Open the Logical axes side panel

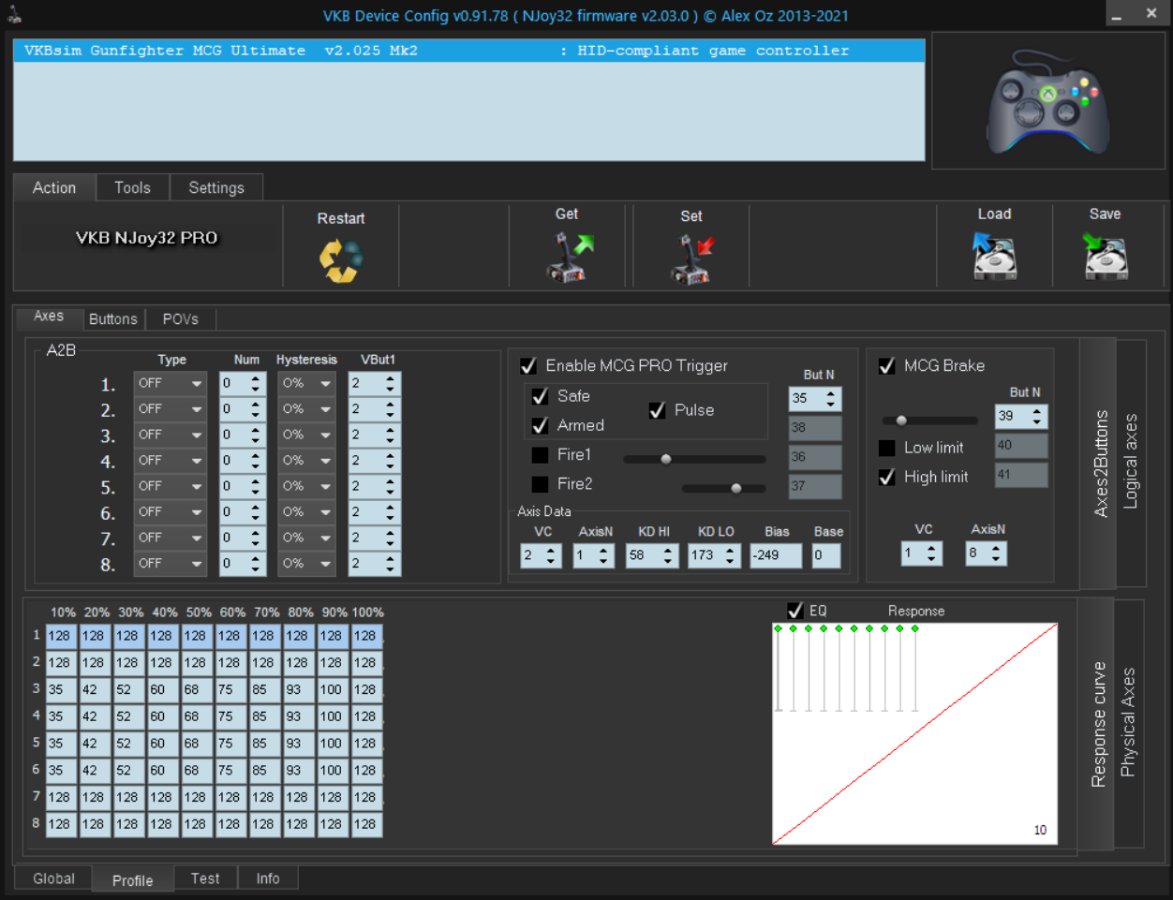[1131, 462]
